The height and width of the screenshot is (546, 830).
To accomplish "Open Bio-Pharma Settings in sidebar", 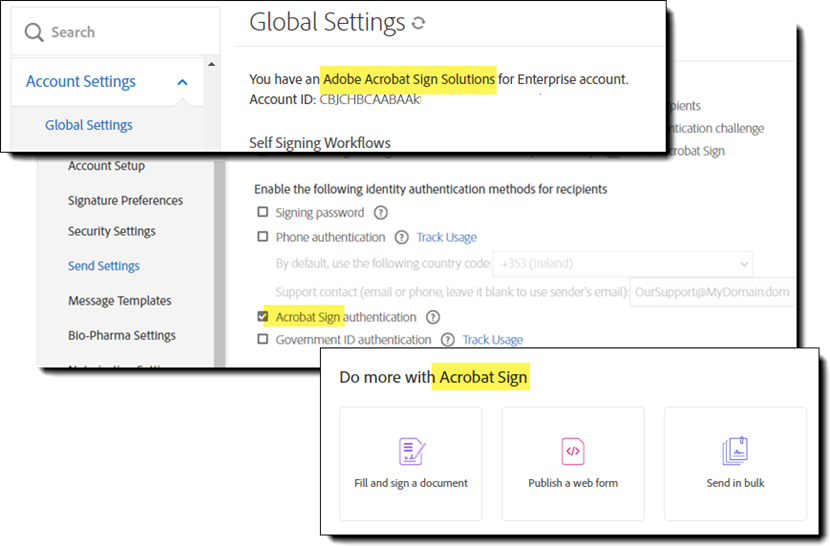I will coord(122,335).
